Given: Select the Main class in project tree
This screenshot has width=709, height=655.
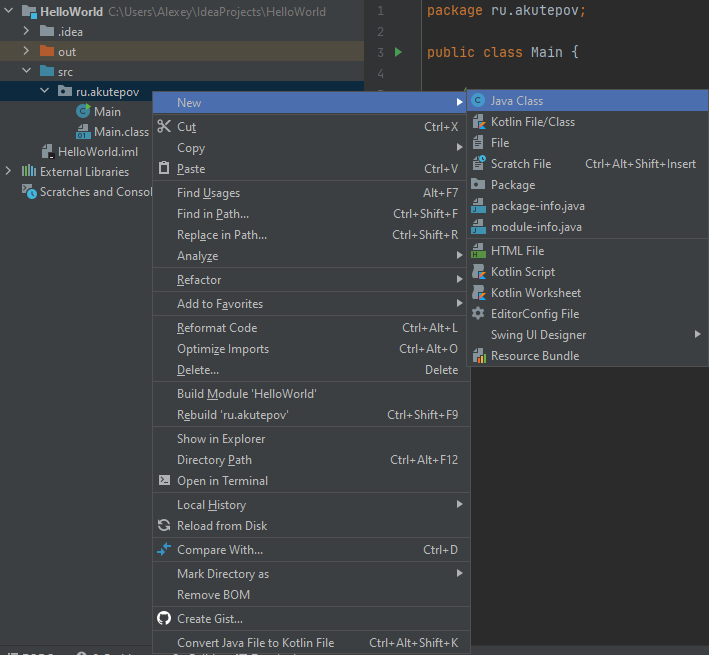Looking at the screenshot, I should (x=107, y=112).
